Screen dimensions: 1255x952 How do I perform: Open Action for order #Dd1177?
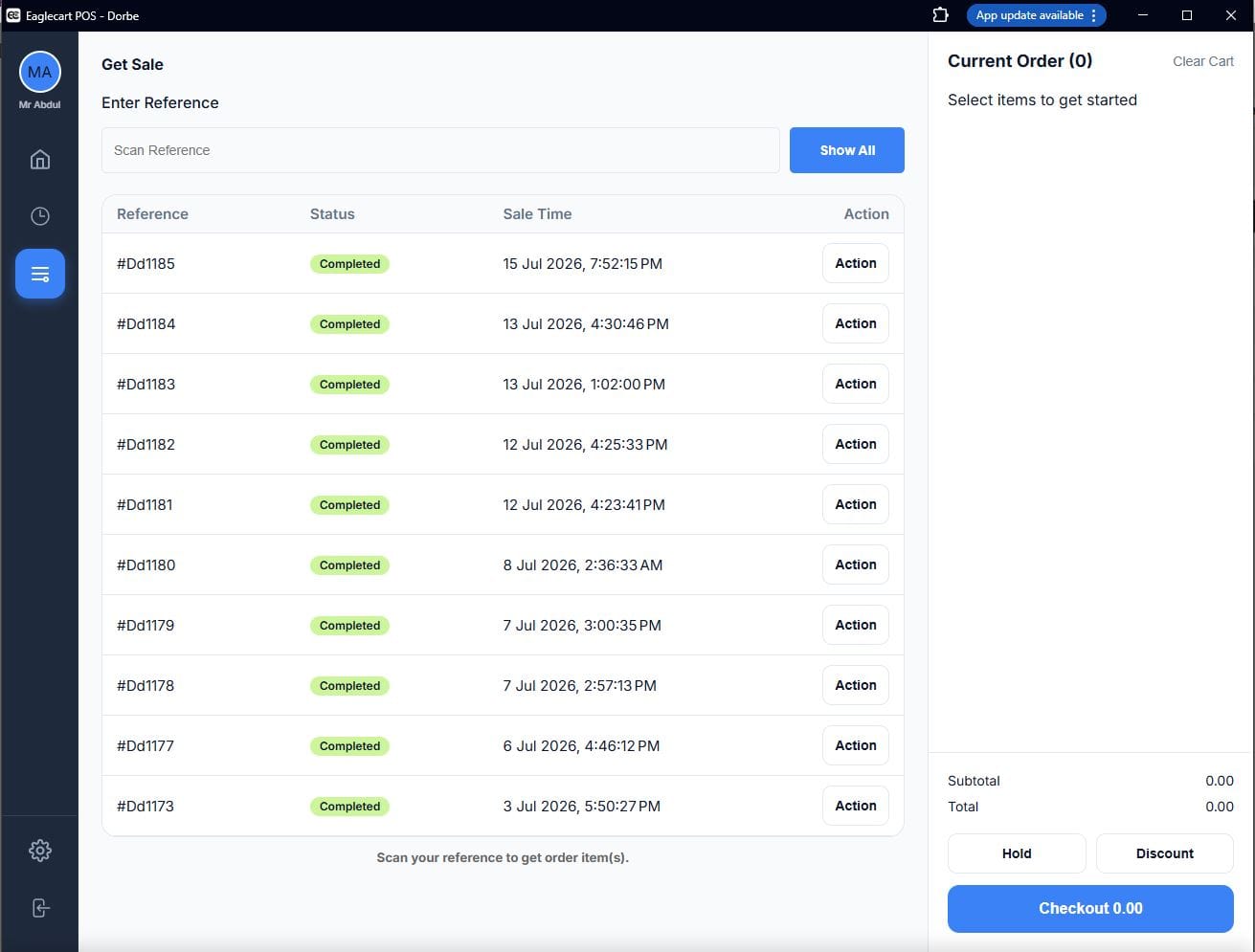click(x=856, y=745)
